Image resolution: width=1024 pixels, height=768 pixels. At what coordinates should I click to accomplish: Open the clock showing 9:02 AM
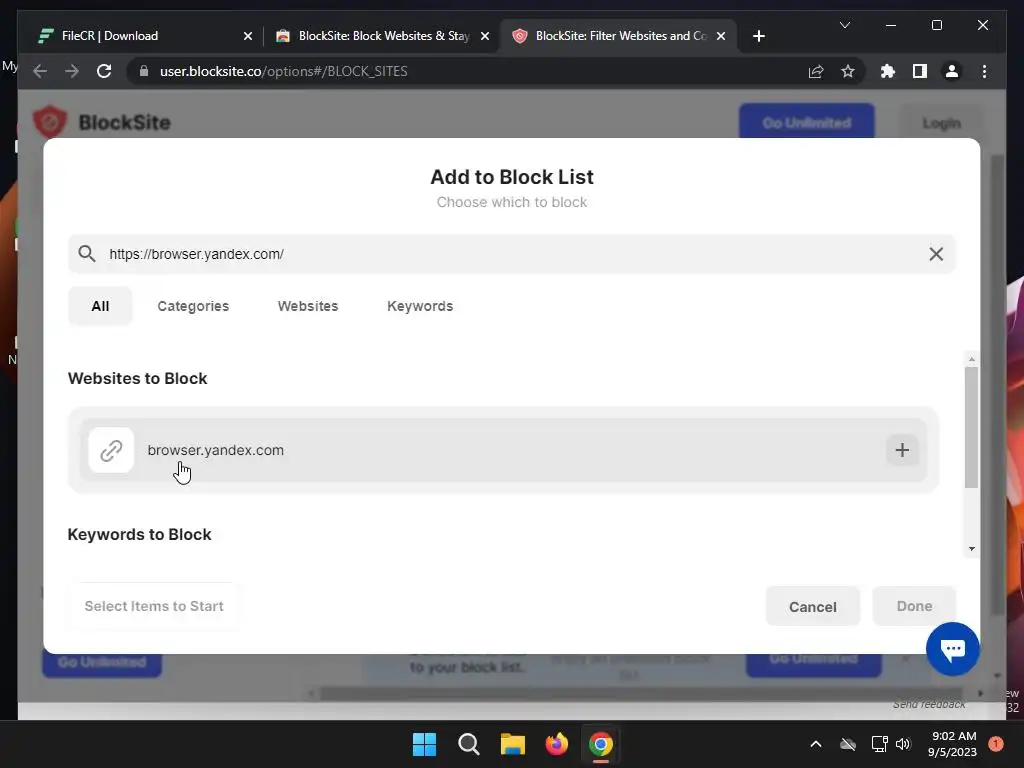click(952, 744)
